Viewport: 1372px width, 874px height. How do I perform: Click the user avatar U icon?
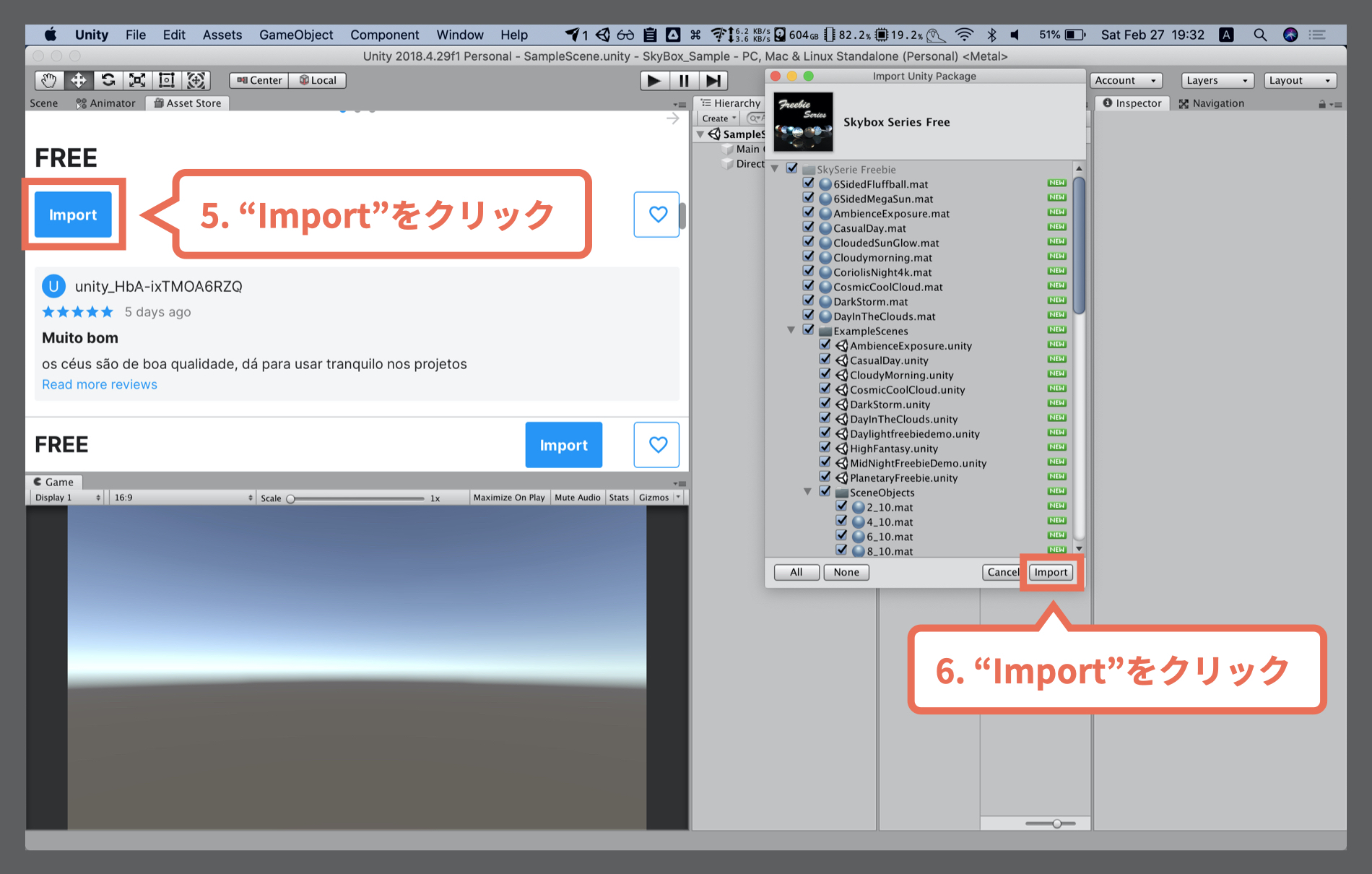click(53, 286)
